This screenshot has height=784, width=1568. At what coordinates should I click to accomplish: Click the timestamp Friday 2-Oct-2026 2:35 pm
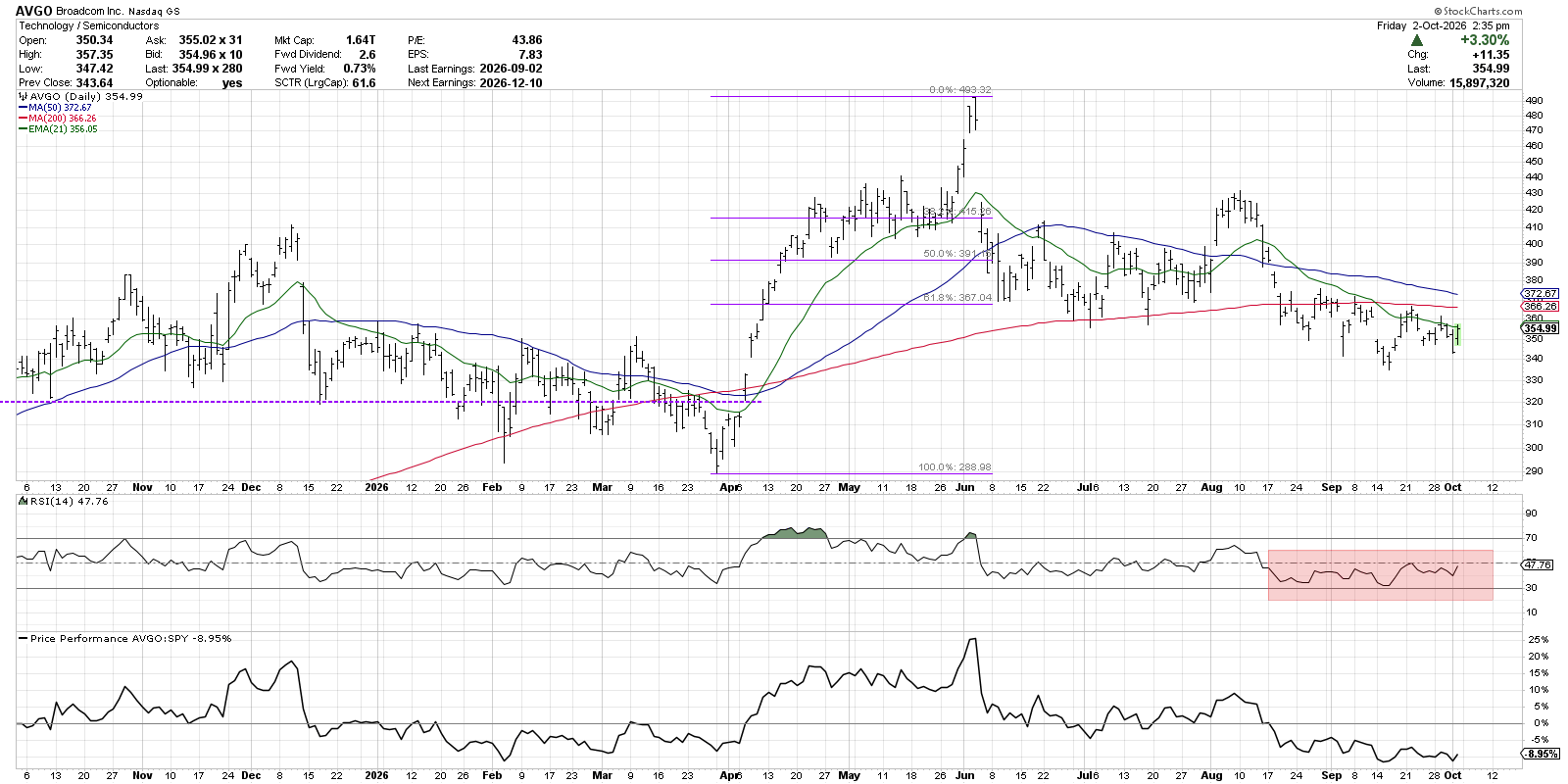tap(1443, 25)
